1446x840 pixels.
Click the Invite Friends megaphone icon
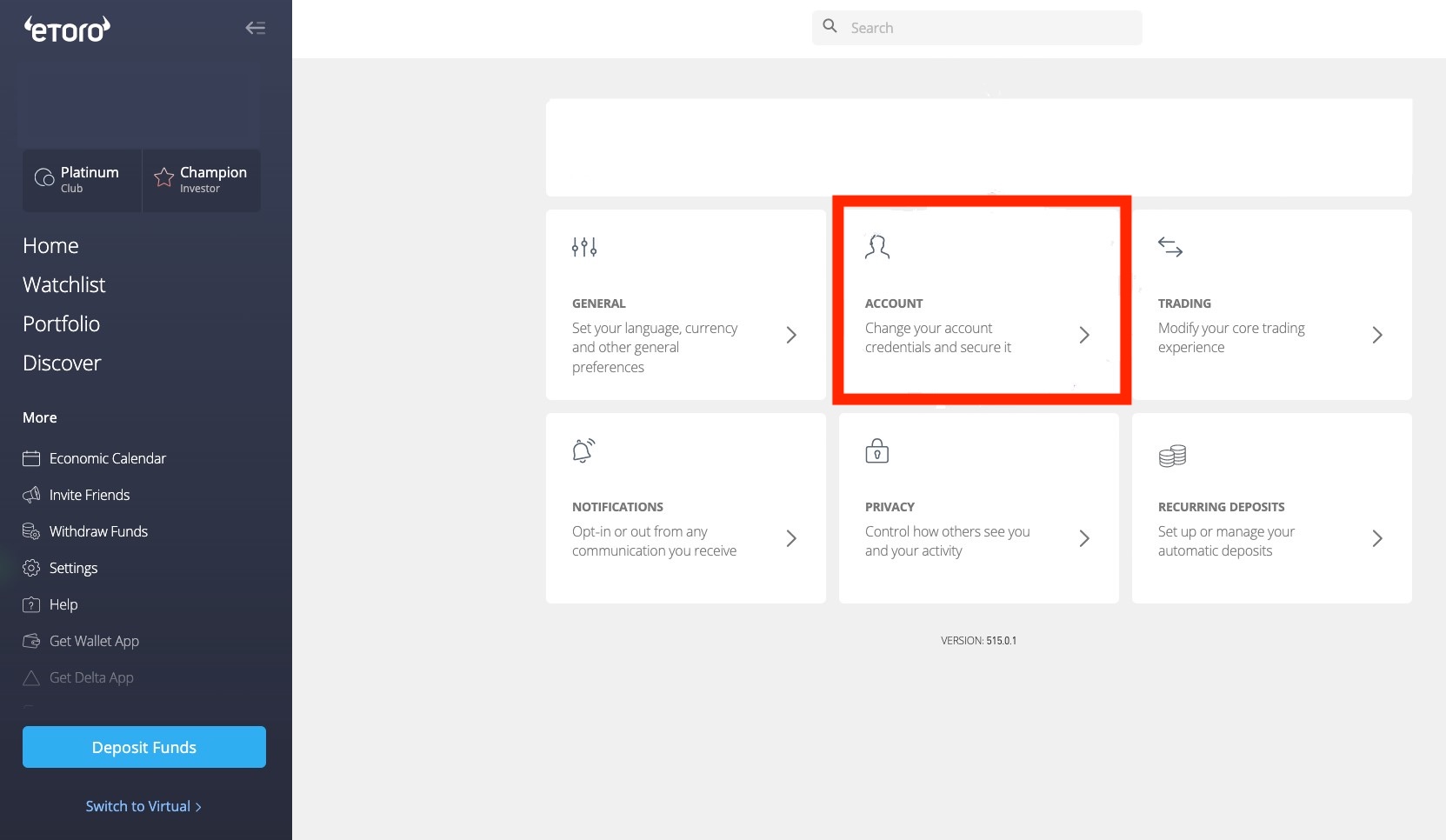(x=31, y=495)
